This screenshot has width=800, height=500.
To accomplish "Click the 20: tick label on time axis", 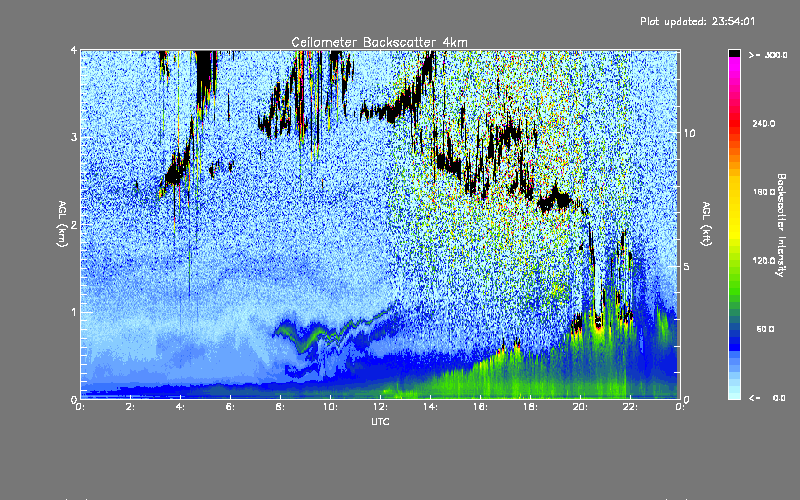I will pyautogui.click(x=580, y=407).
